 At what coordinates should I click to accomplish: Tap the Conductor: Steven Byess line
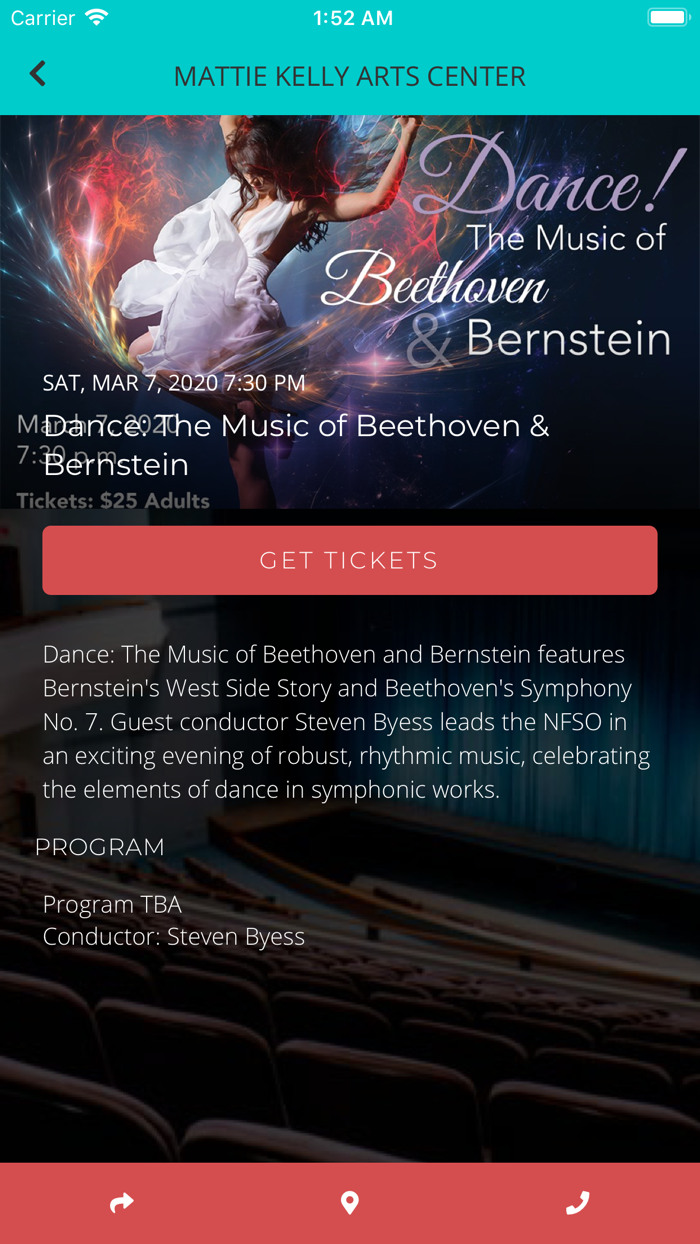[174, 938]
